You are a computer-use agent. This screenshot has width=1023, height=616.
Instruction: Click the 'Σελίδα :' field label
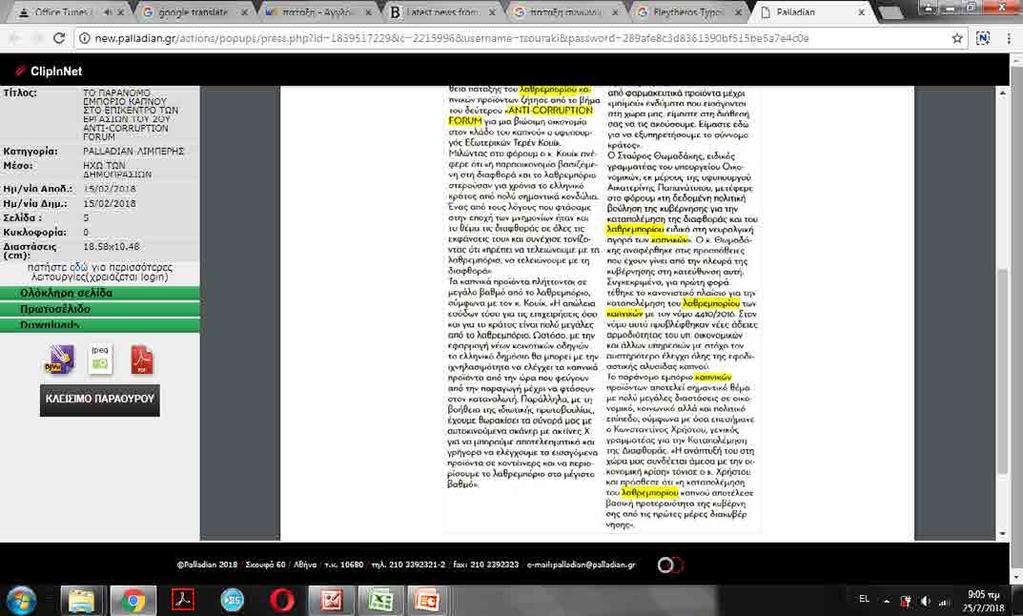click(22, 218)
